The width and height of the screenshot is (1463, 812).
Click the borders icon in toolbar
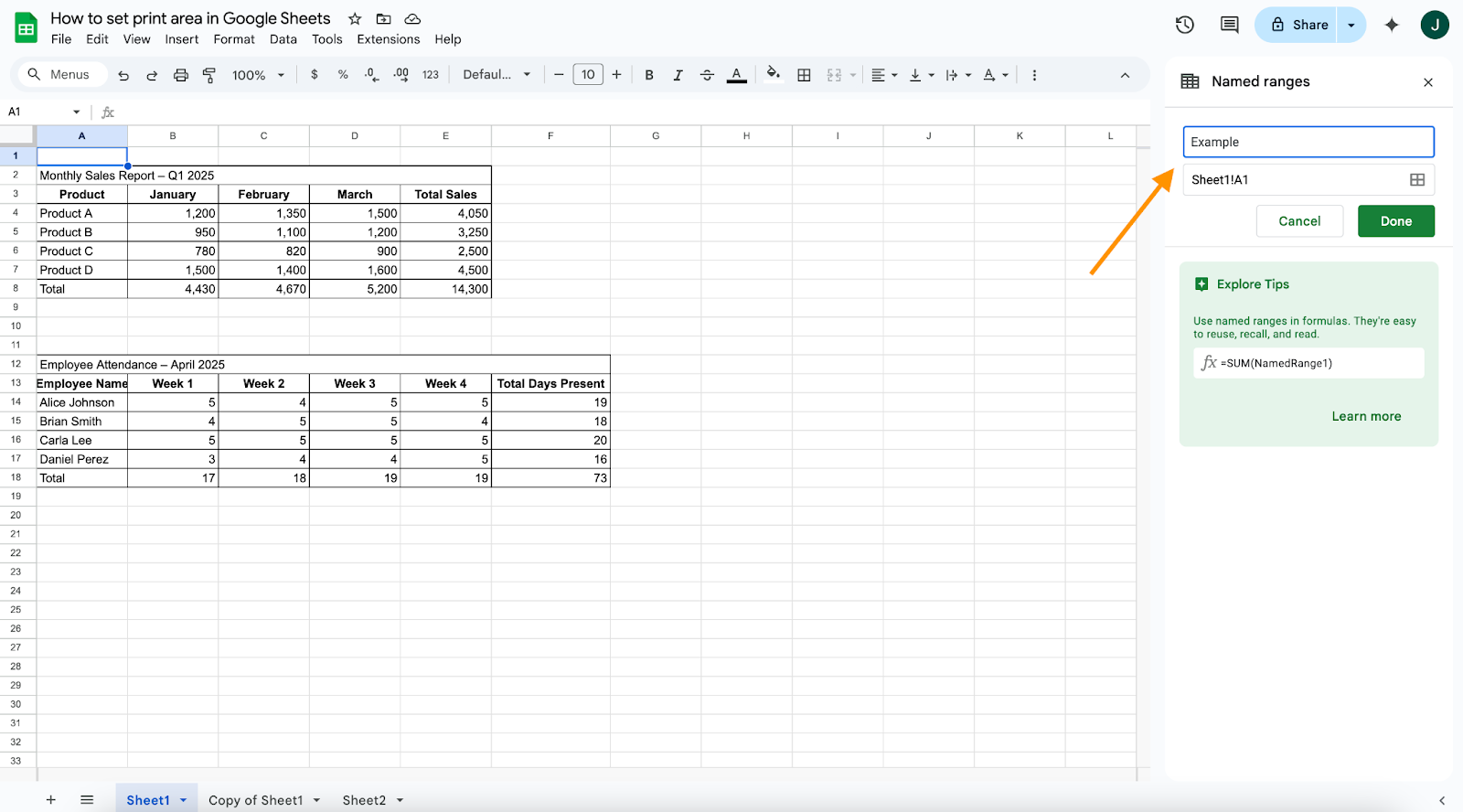click(804, 75)
